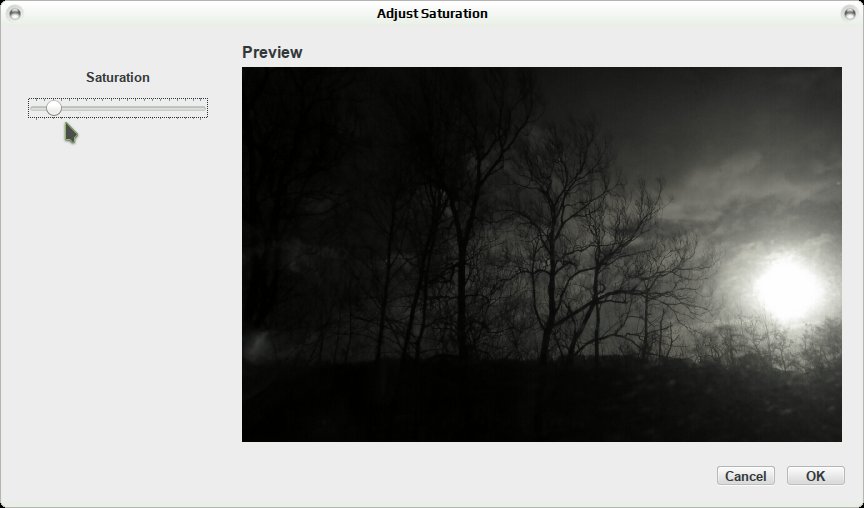Click OK to apply the saturation
The image size is (864, 508).
click(816, 476)
